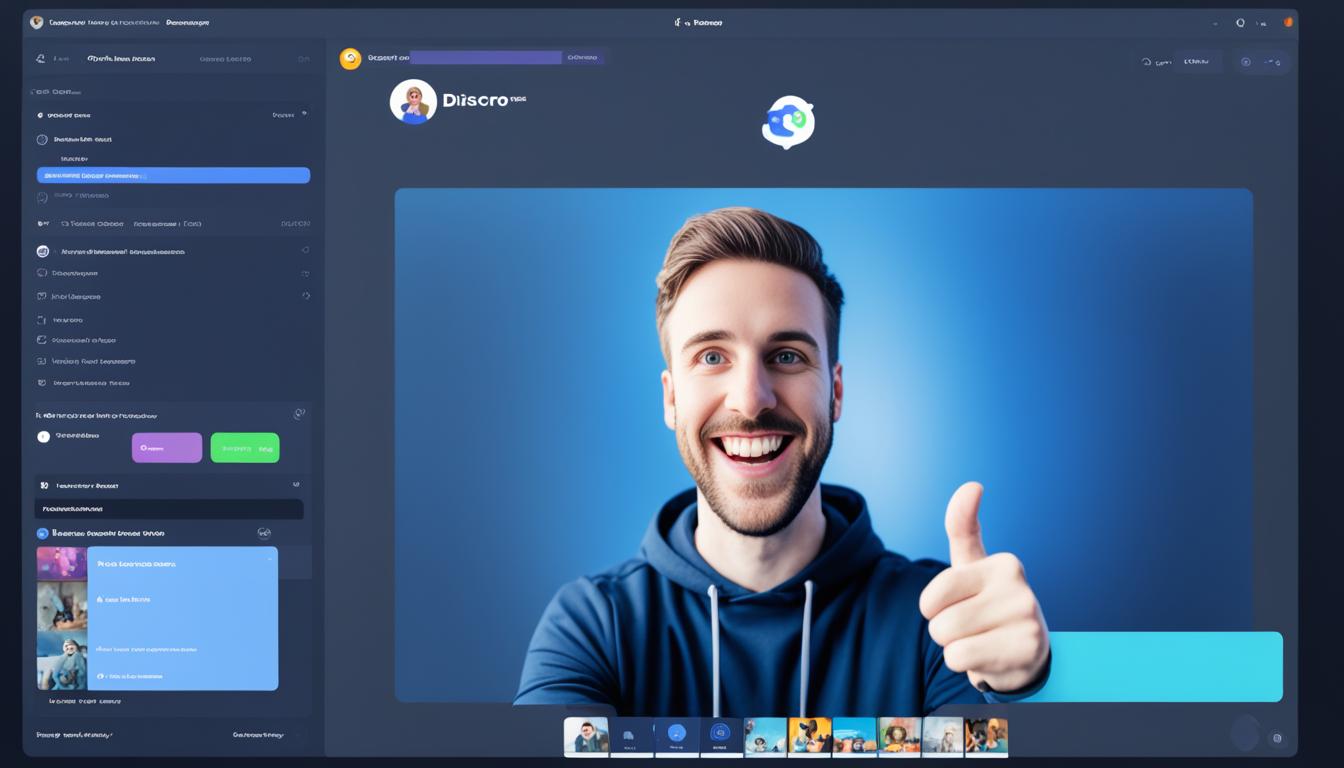This screenshot has height=768, width=1344.
Task: Click the small round icon in the bottom-right corner
Action: (x=1276, y=738)
